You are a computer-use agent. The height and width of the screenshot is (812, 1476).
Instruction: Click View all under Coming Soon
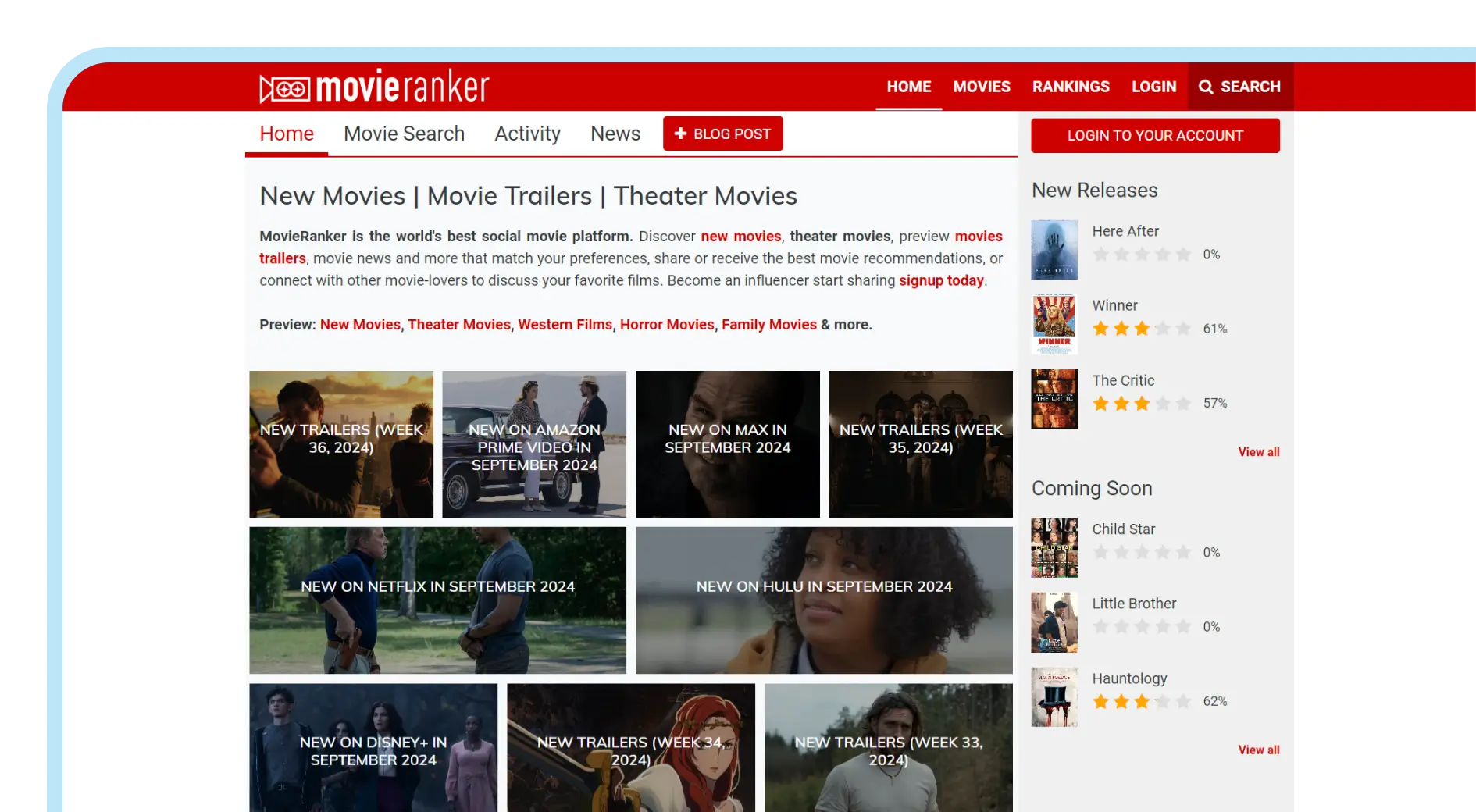coord(1259,750)
